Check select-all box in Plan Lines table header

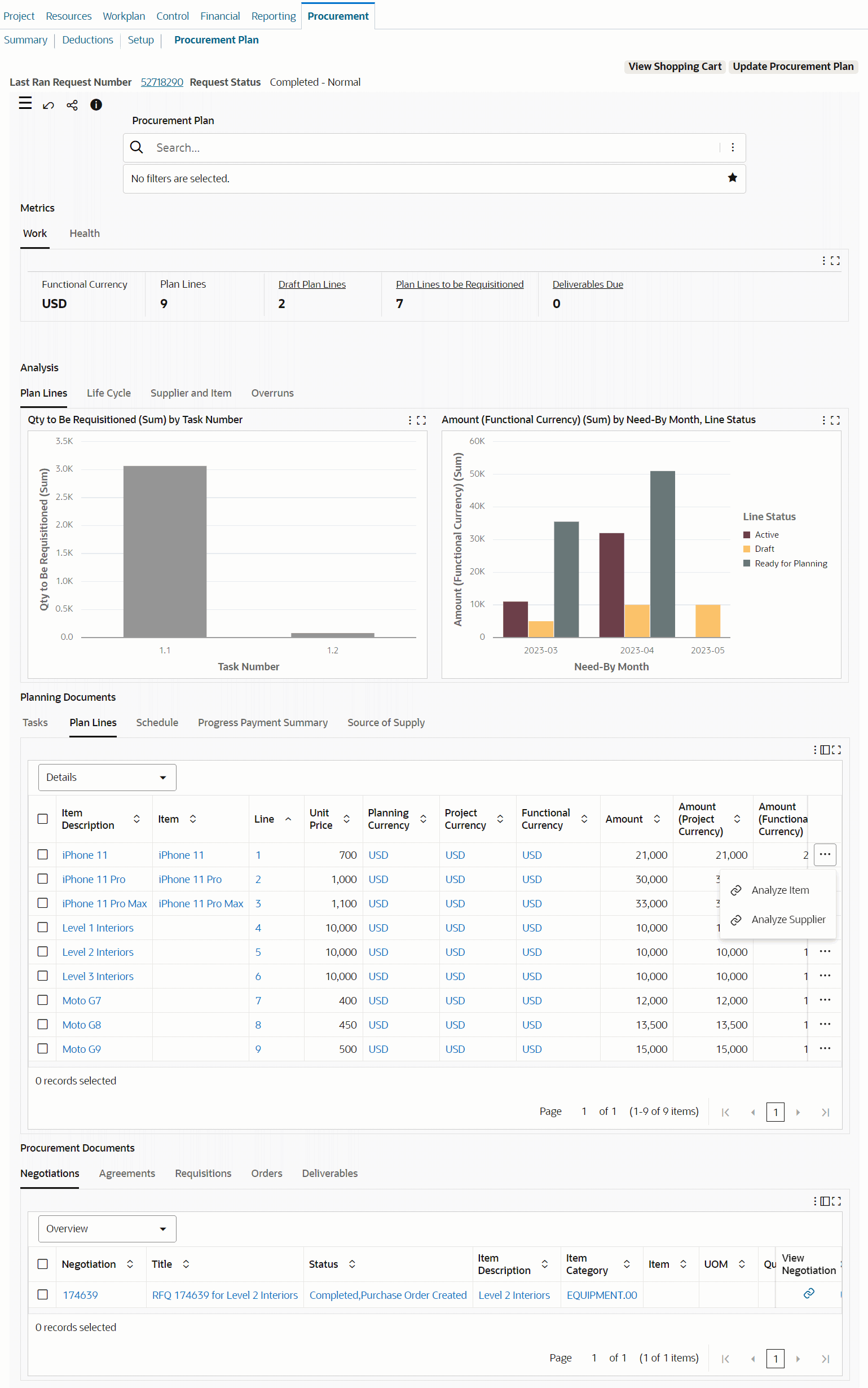coord(42,819)
